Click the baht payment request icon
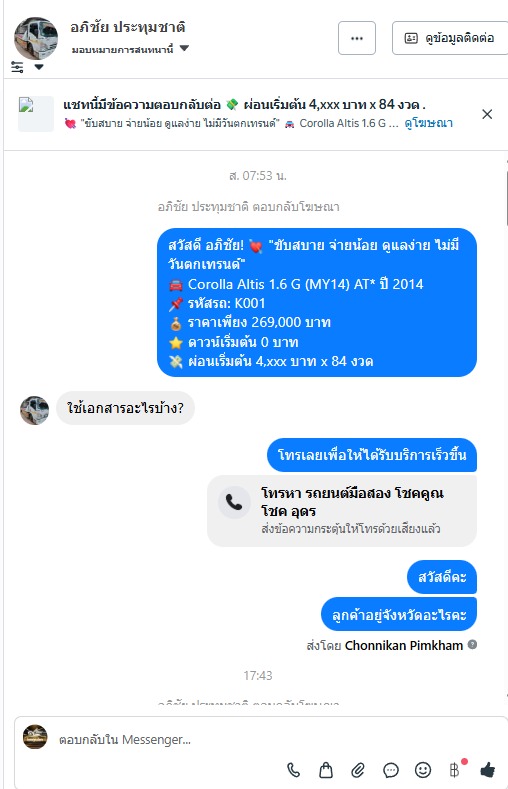 [x=454, y=770]
